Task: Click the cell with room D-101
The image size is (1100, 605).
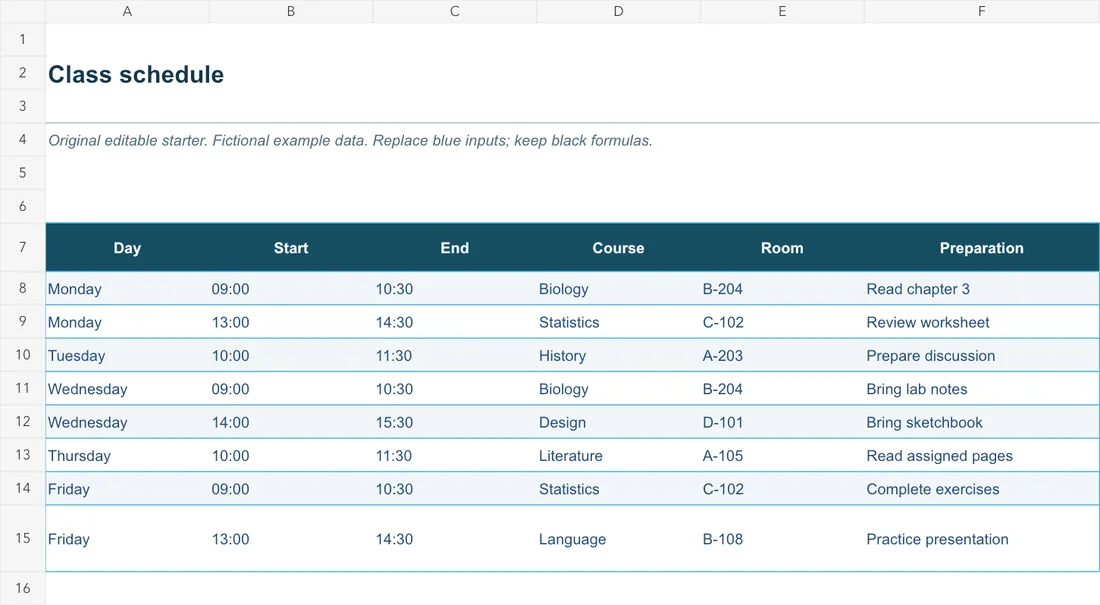Action: point(782,423)
